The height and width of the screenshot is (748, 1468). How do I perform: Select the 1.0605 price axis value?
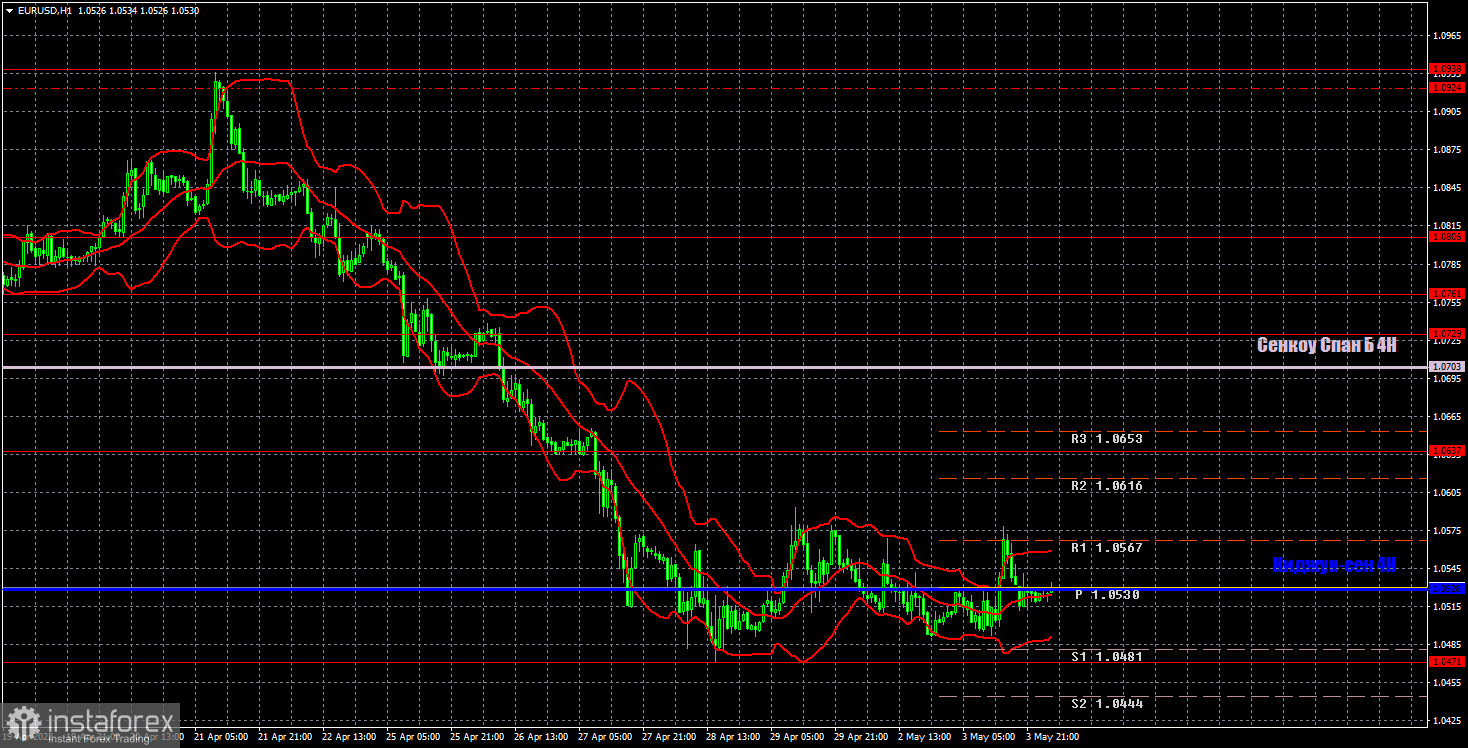point(1447,492)
